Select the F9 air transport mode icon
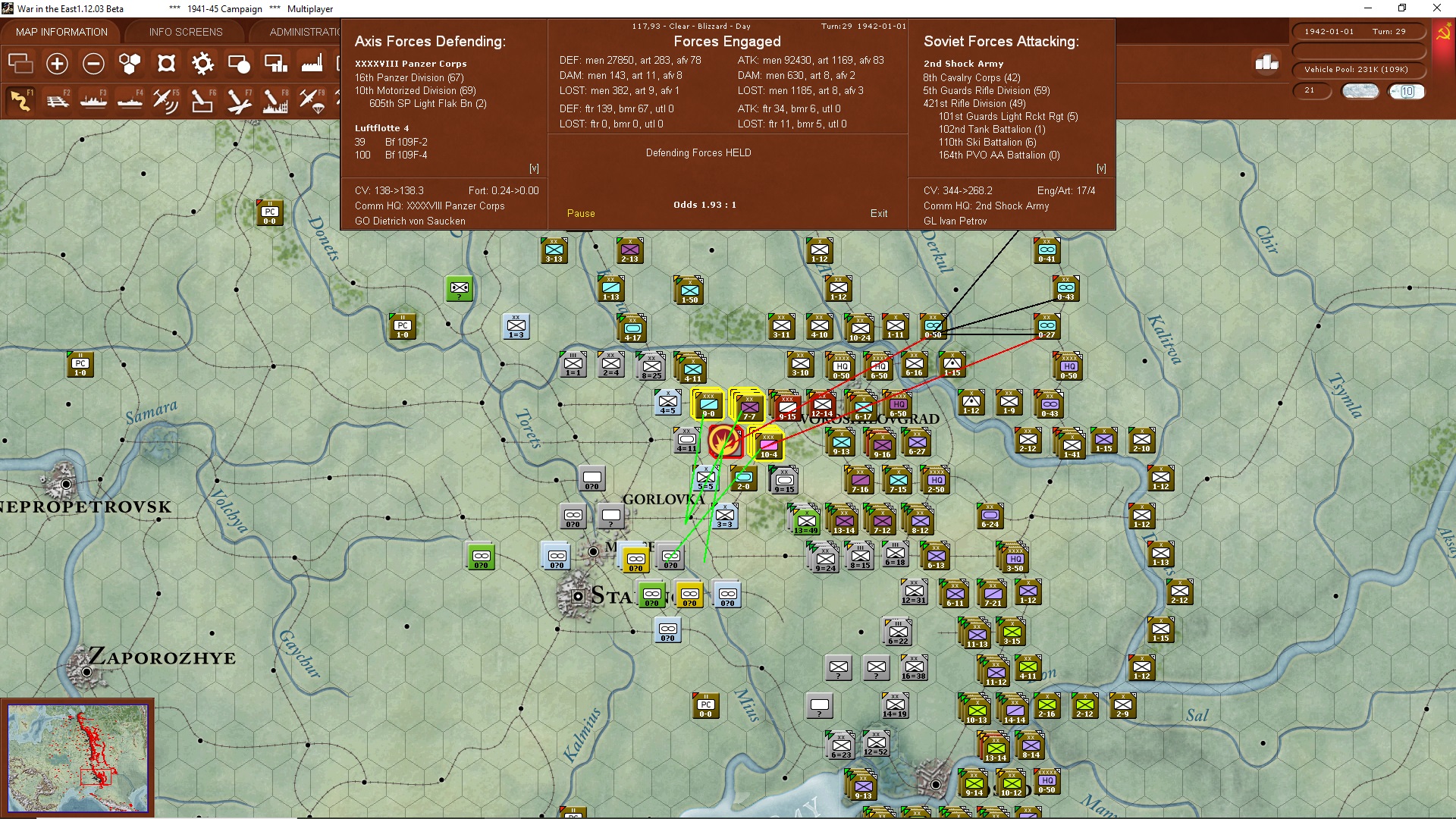1456x819 pixels. click(312, 100)
